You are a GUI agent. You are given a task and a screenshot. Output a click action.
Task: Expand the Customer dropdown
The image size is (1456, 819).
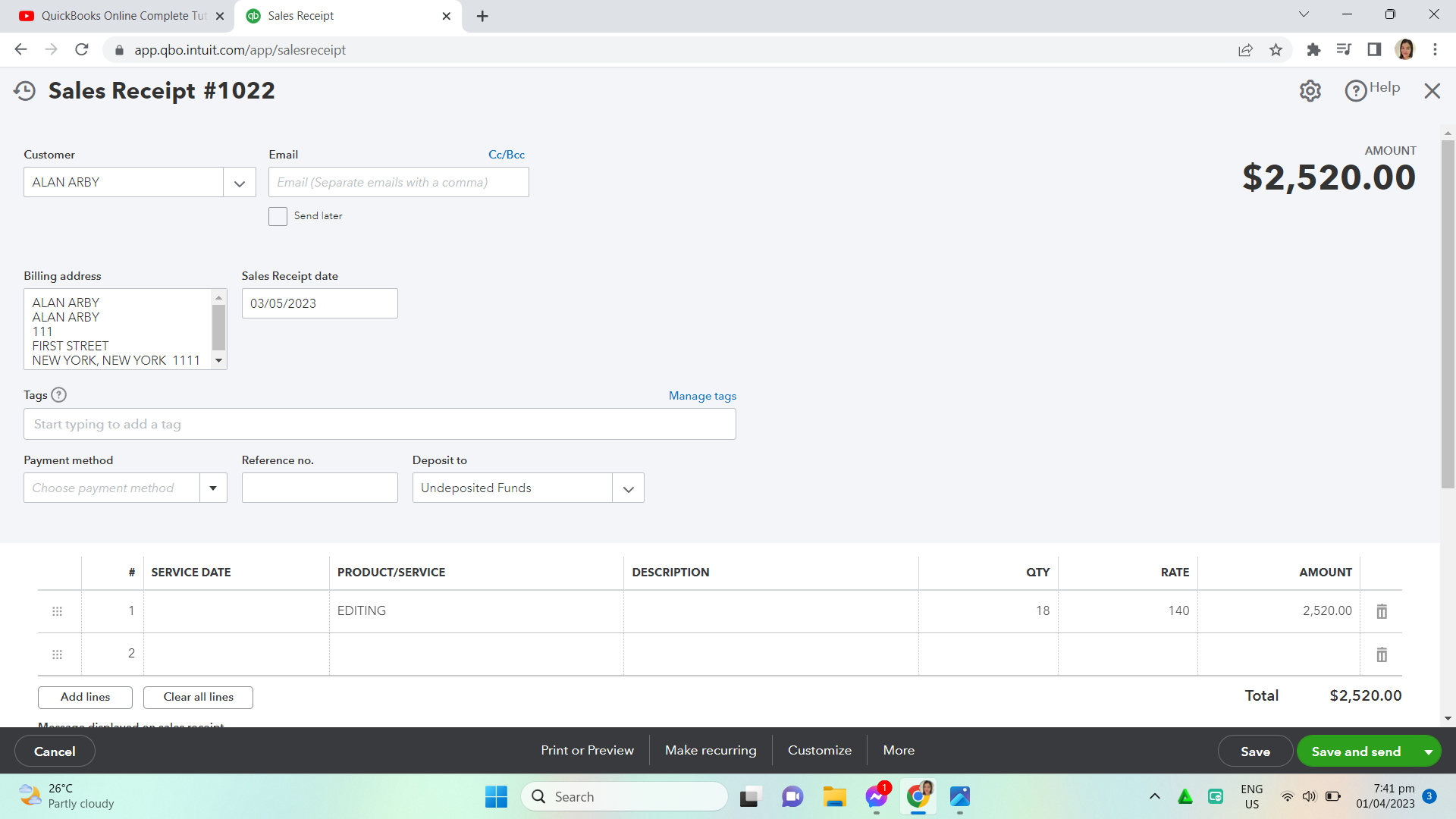[240, 183]
